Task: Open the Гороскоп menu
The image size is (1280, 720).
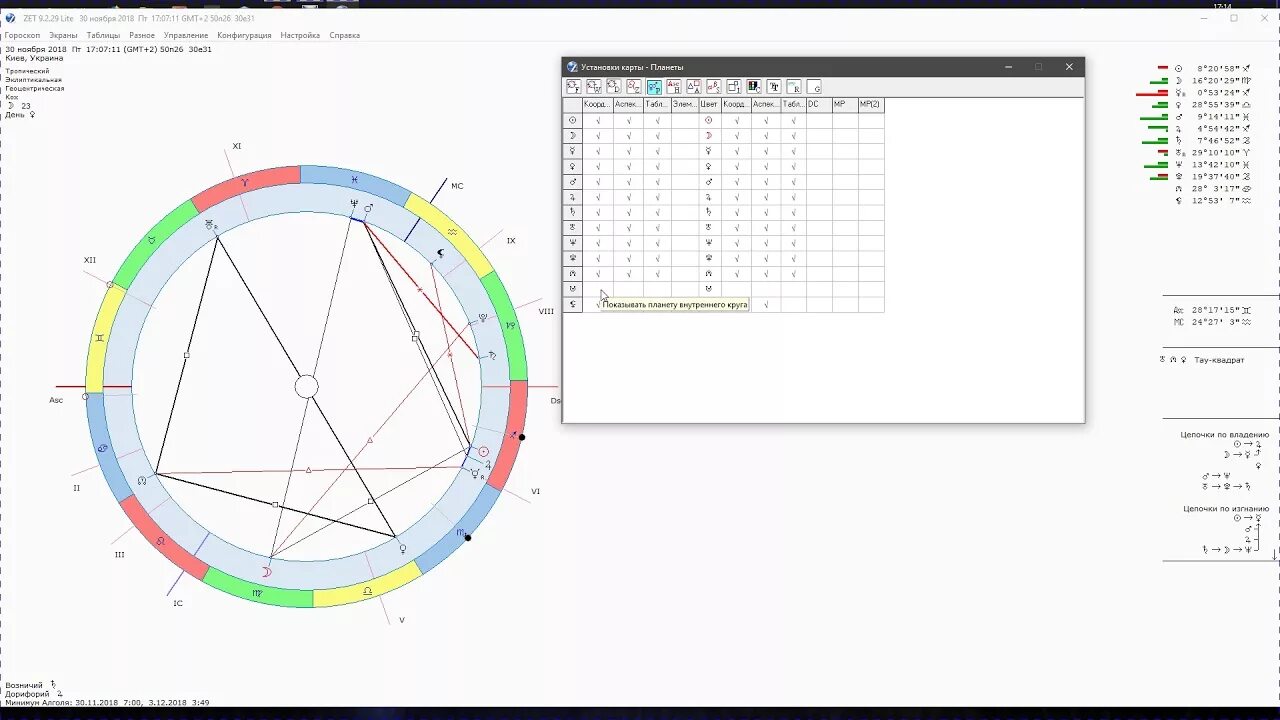Action: (x=22, y=35)
